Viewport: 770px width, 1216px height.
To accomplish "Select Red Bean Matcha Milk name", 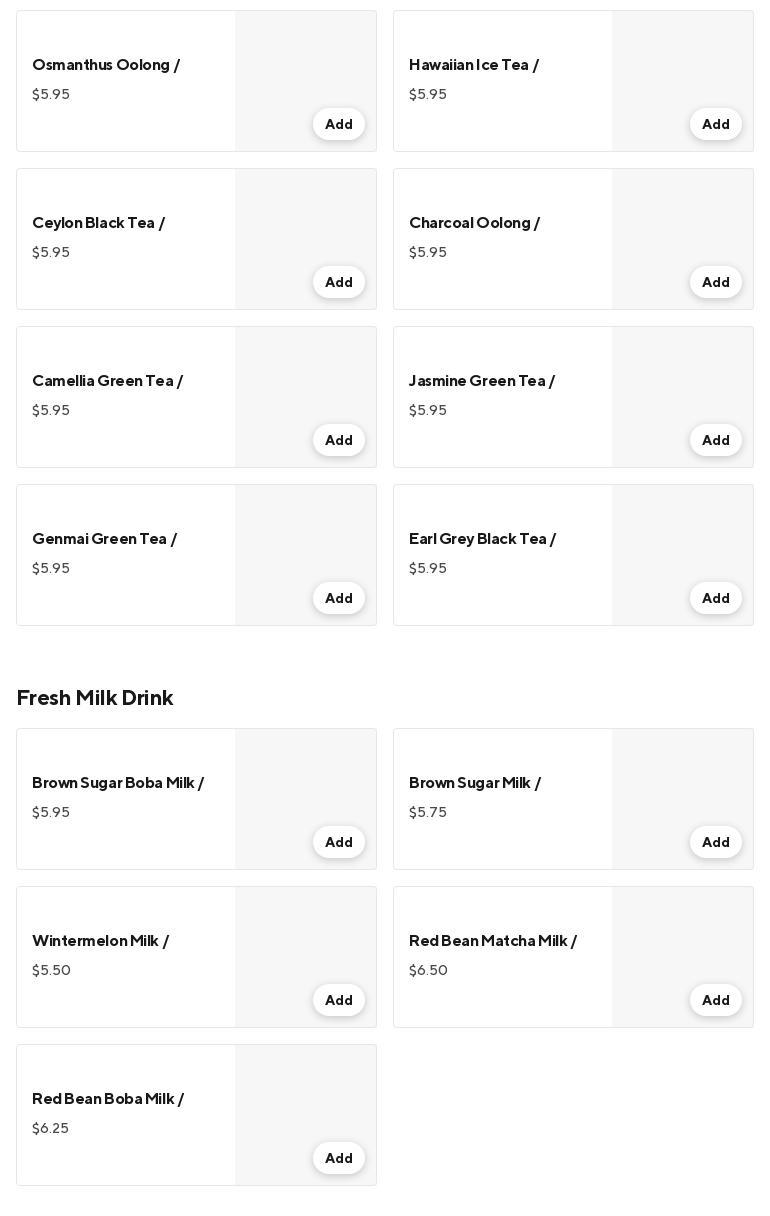I will tap(492, 941).
